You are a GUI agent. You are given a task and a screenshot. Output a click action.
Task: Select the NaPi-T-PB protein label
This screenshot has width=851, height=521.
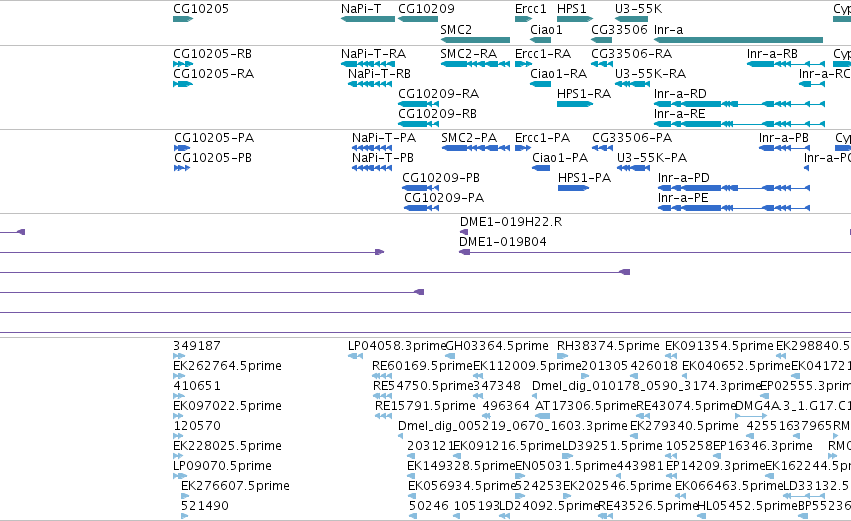(383, 158)
